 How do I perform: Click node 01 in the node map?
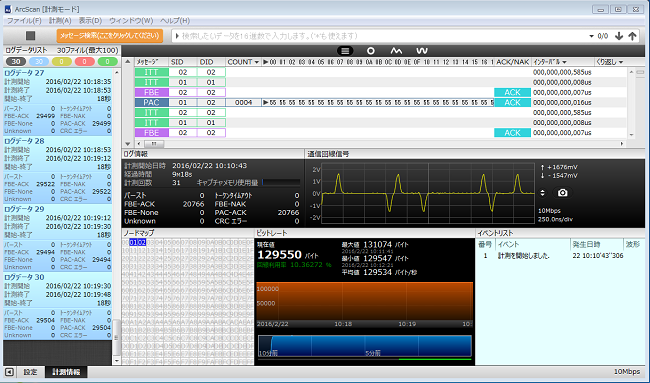(x=133, y=242)
